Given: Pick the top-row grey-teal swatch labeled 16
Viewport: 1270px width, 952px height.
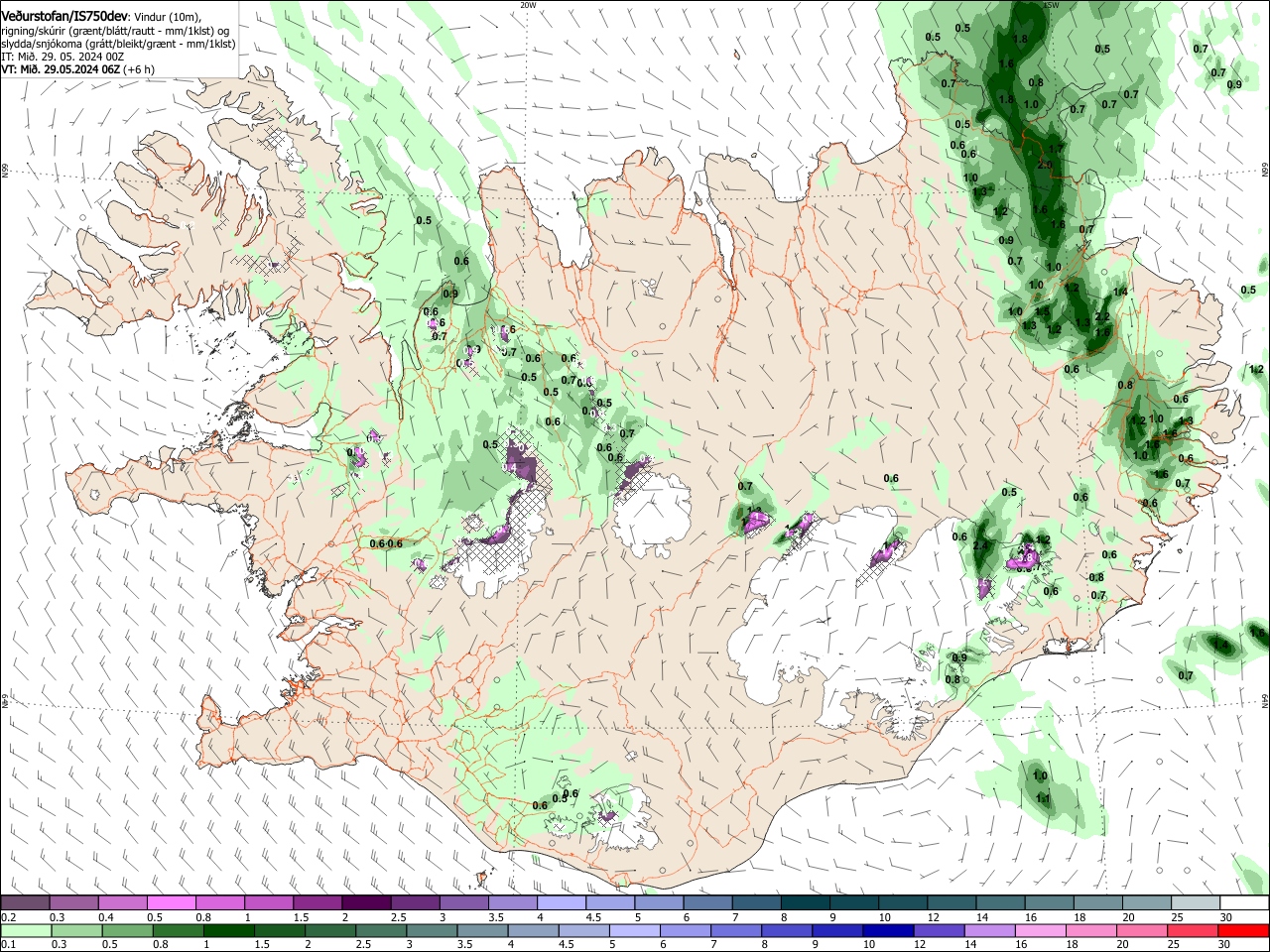Looking at the screenshot, I should tap(1049, 903).
